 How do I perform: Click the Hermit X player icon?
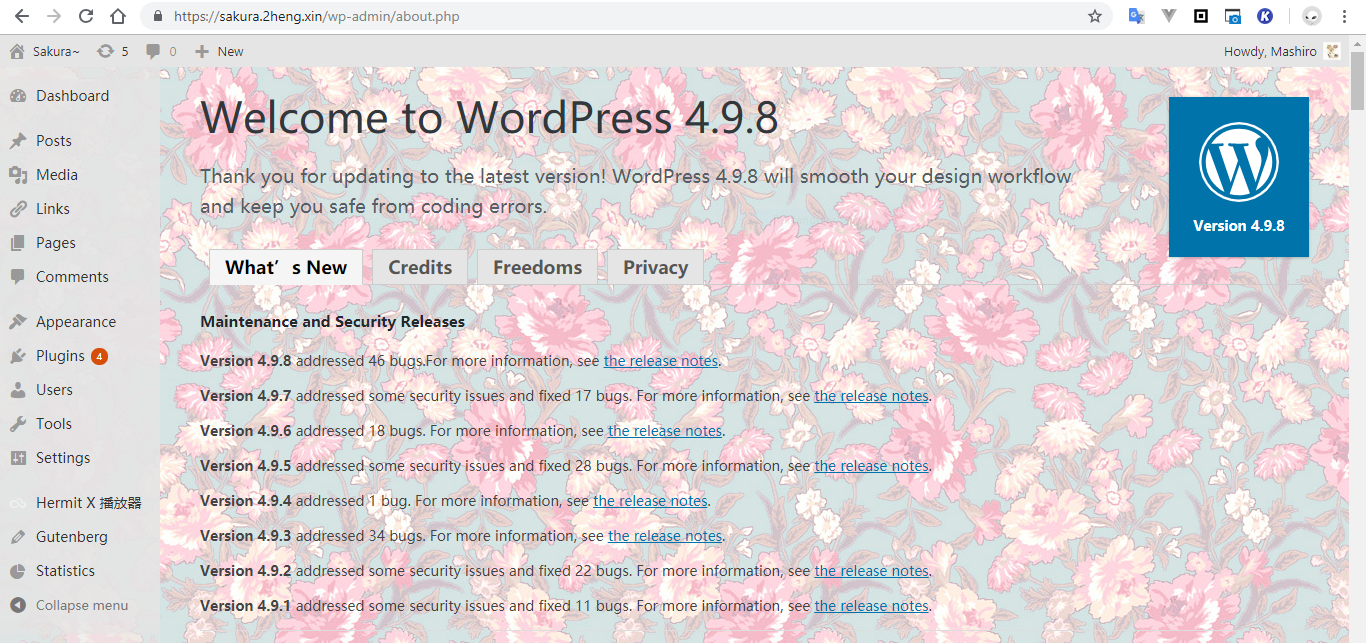coord(18,503)
